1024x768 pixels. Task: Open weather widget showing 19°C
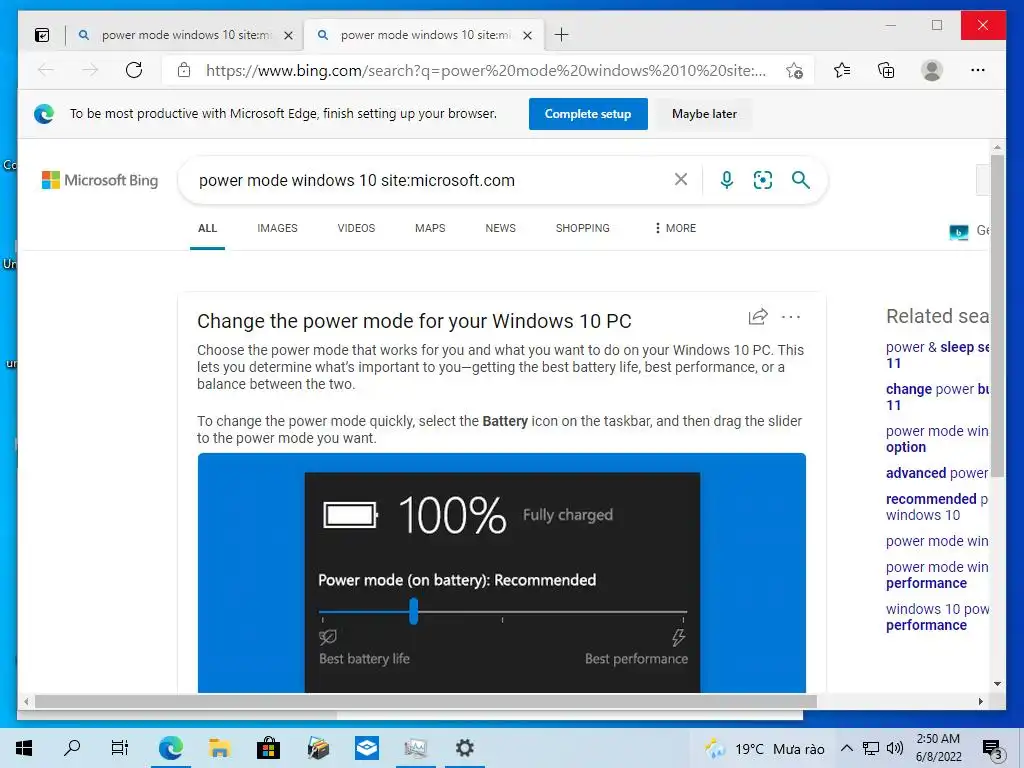[764, 748]
